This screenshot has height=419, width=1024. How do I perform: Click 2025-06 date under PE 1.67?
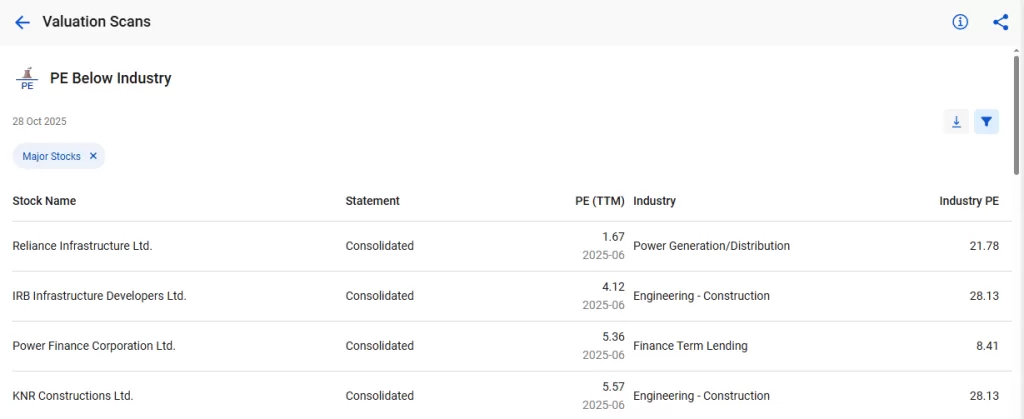[603, 255]
